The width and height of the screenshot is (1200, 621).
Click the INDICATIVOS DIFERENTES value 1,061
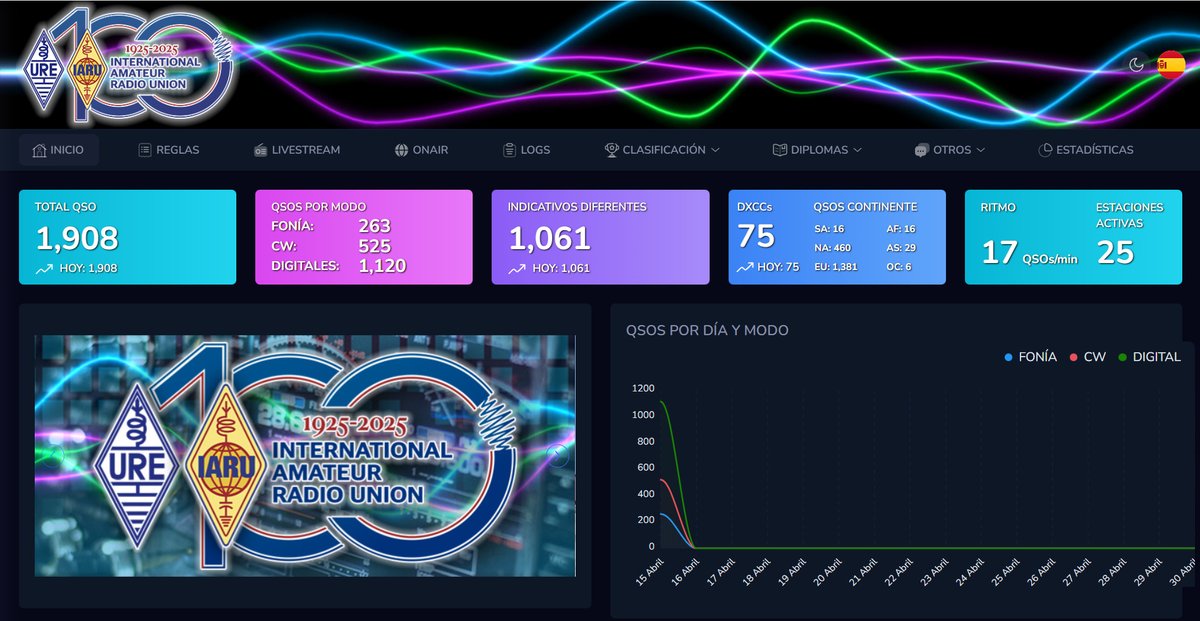550,238
